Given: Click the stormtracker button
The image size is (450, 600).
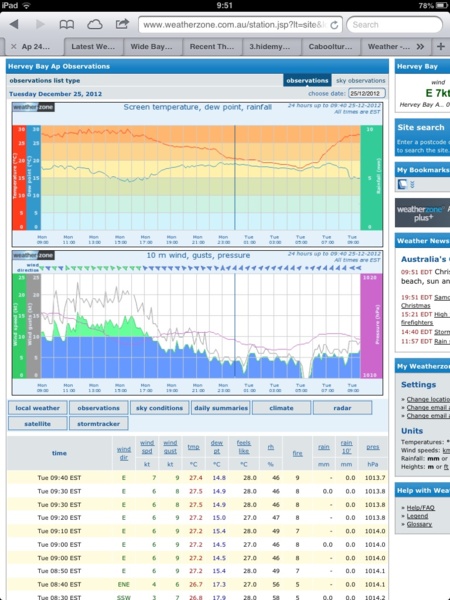Looking at the screenshot, I should point(98,424).
